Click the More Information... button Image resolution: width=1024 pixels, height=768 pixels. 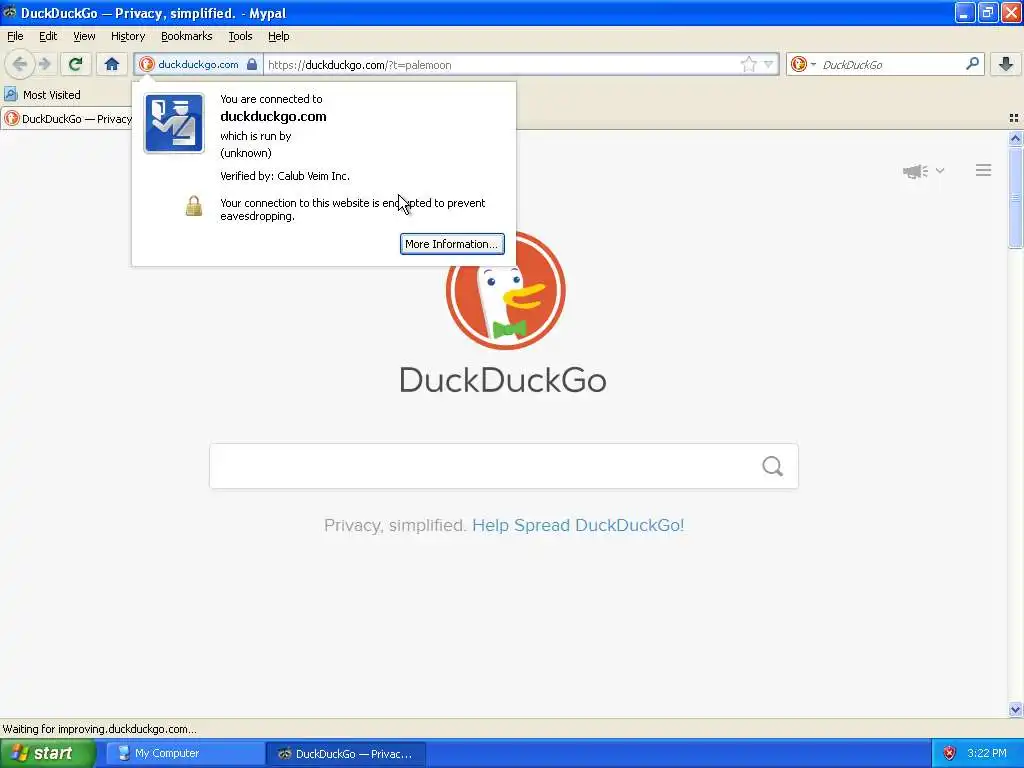[452, 244]
